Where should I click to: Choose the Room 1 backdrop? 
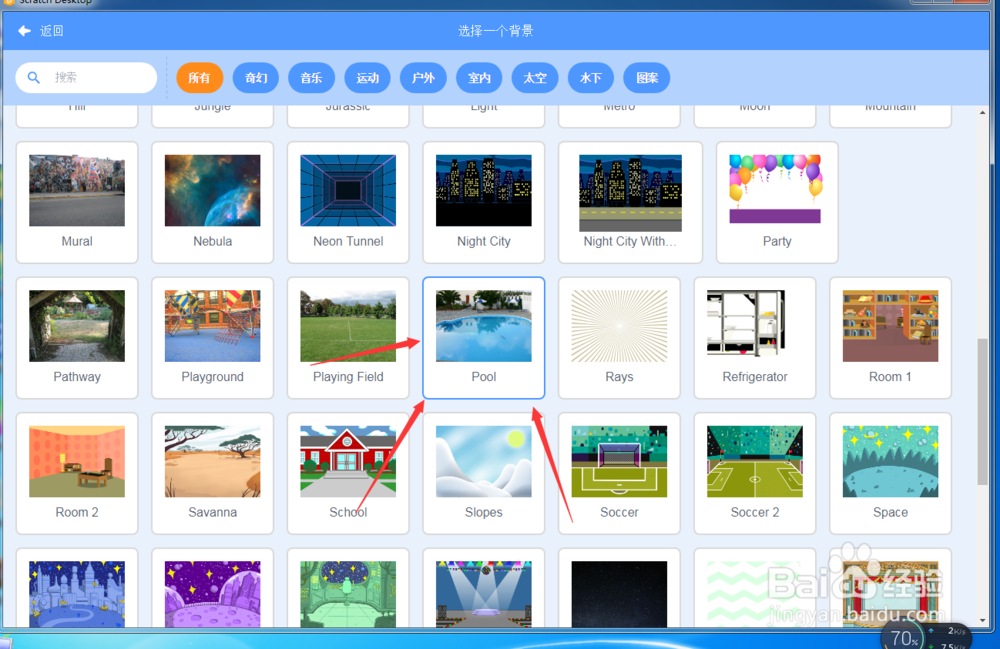pos(890,338)
